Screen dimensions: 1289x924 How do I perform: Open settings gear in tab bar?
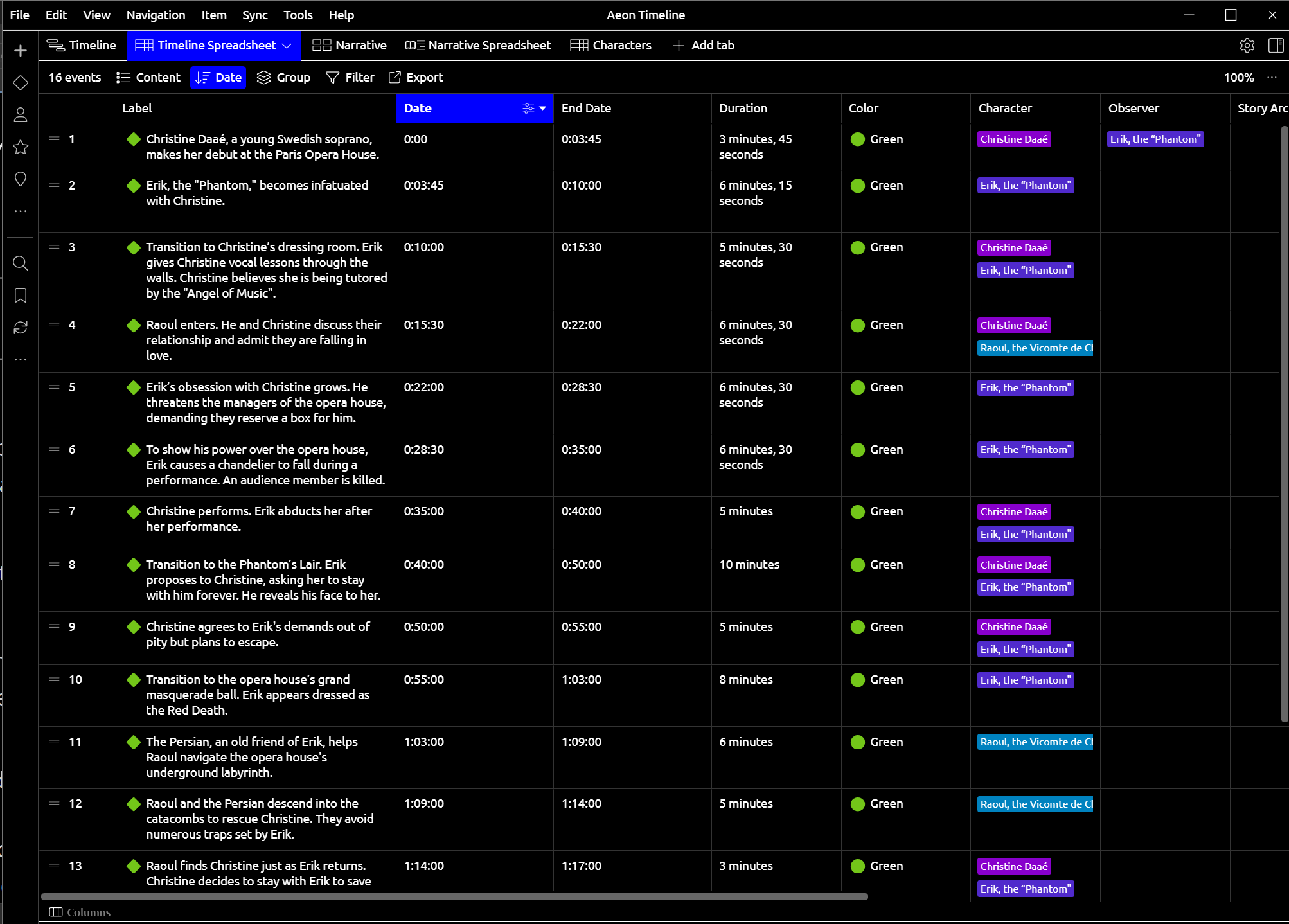tap(1247, 45)
